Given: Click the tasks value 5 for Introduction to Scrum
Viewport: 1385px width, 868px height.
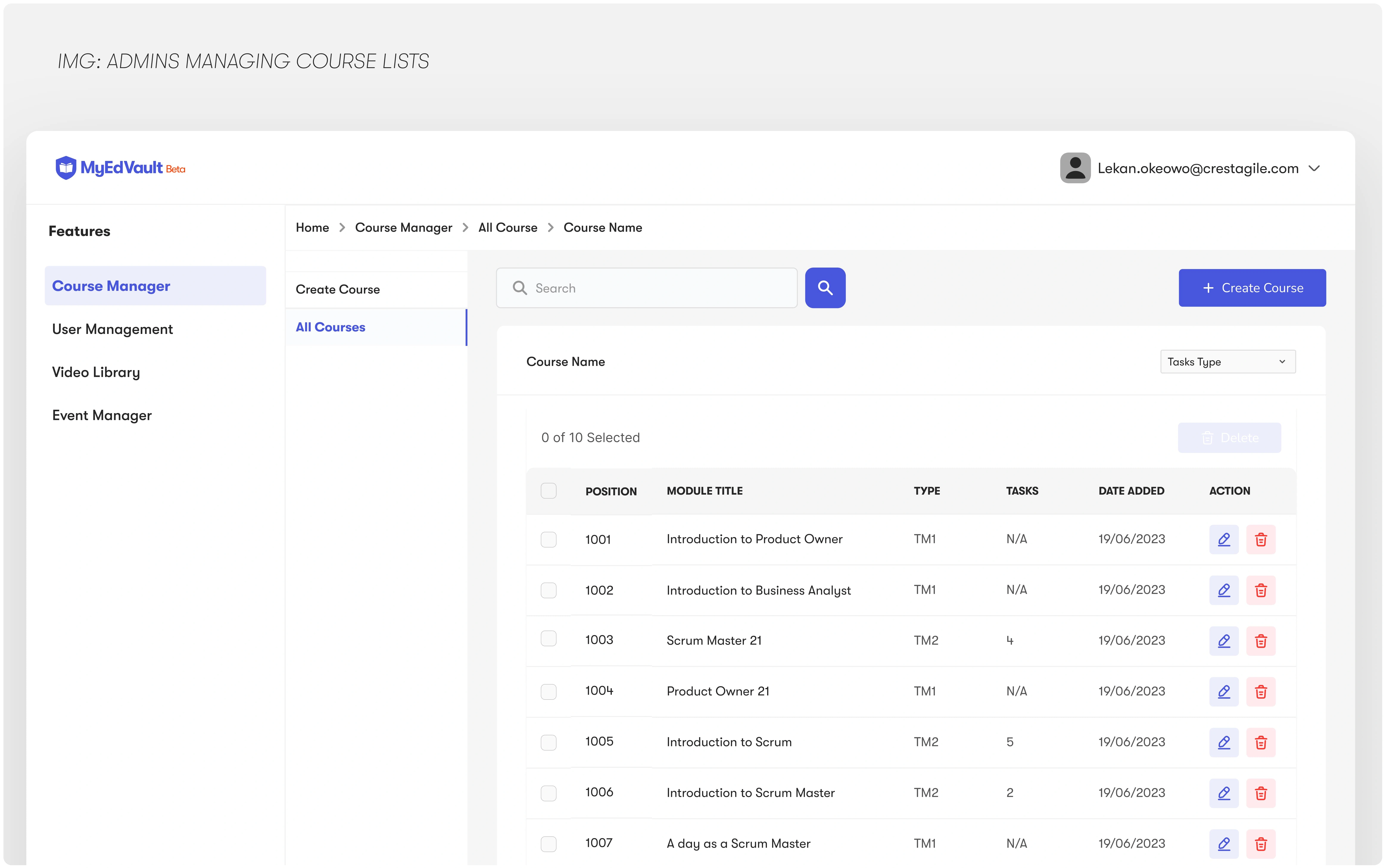Looking at the screenshot, I should coord(1010,742).
